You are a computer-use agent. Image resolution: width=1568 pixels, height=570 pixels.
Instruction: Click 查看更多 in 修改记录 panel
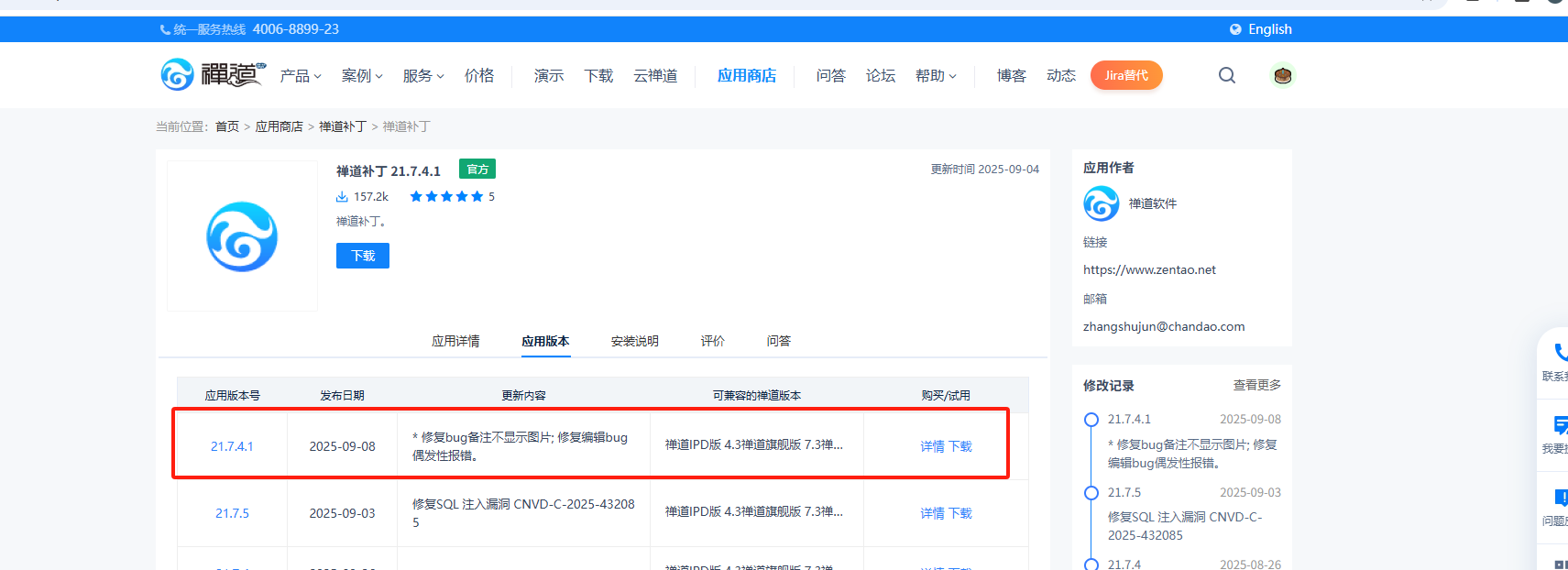[x=1256, y=385]
